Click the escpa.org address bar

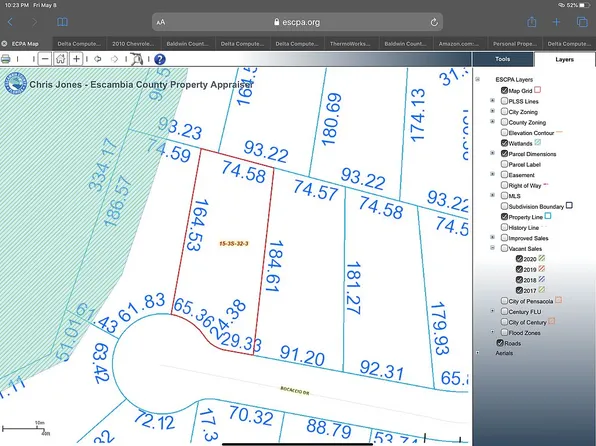(x=297, y=22)
